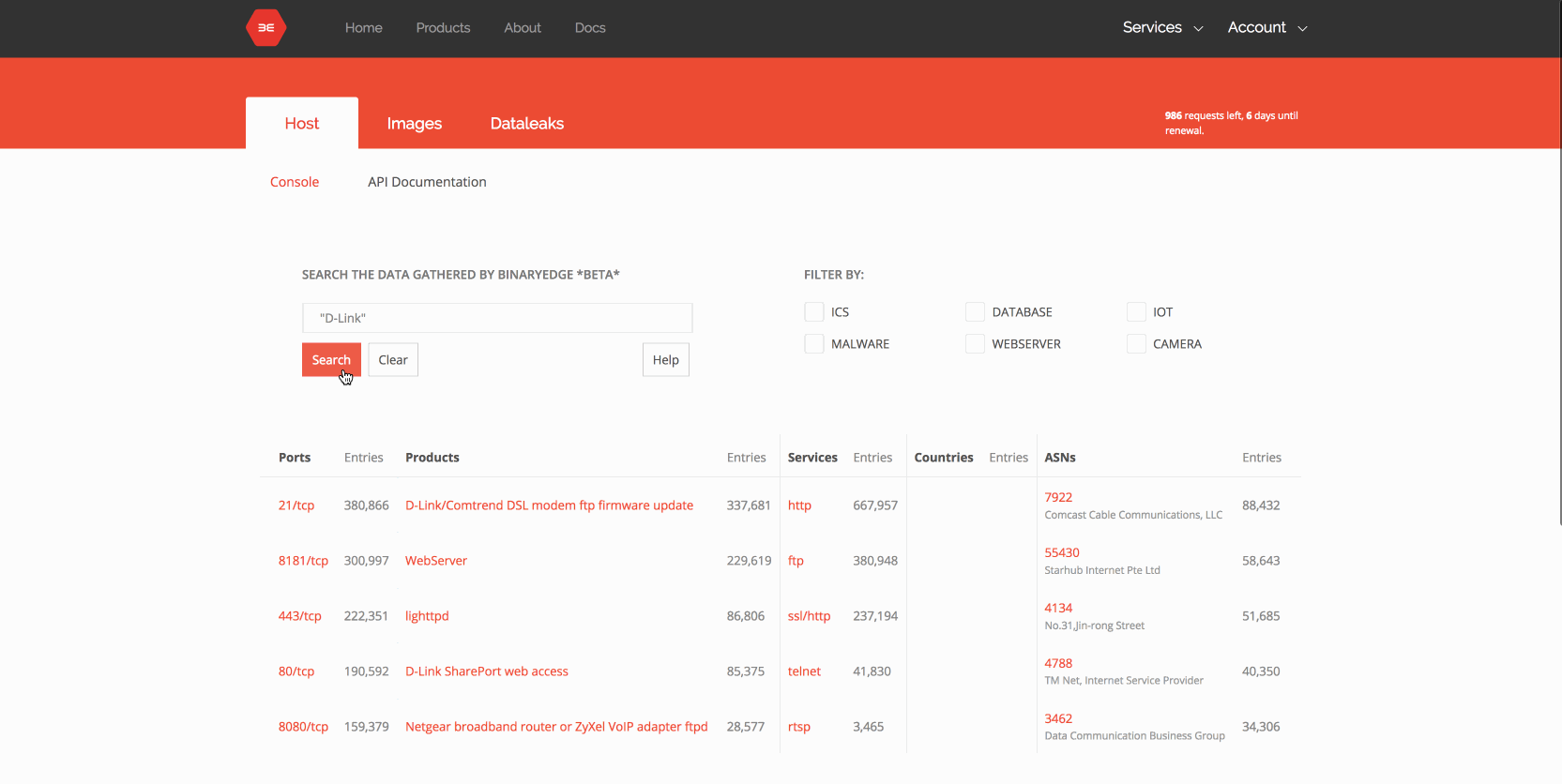
Task: Open the Help button
Action: (666, 360)
